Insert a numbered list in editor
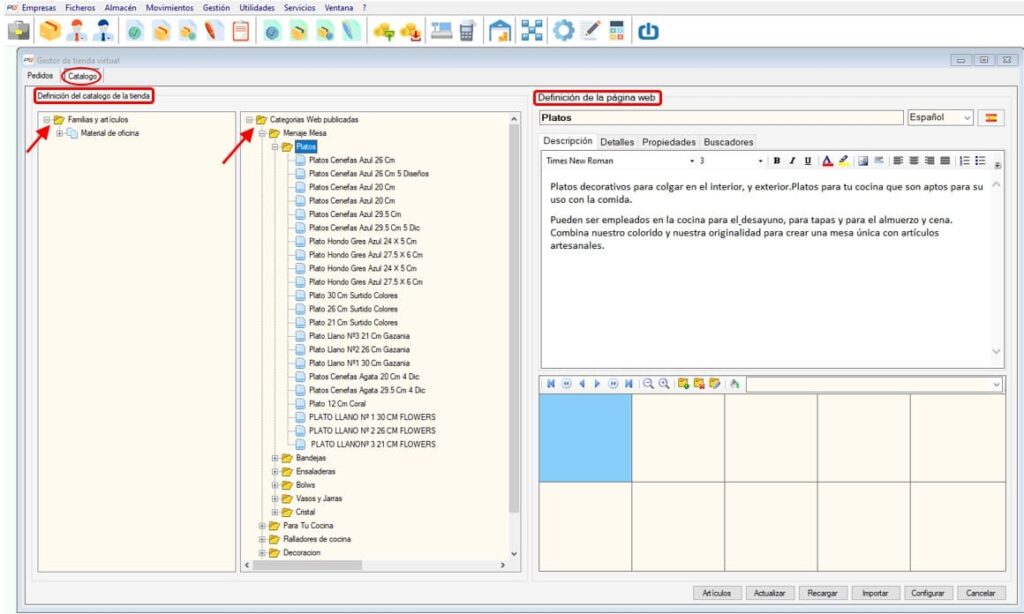Screen dimensions: 1024x614 tap(965, 161)
